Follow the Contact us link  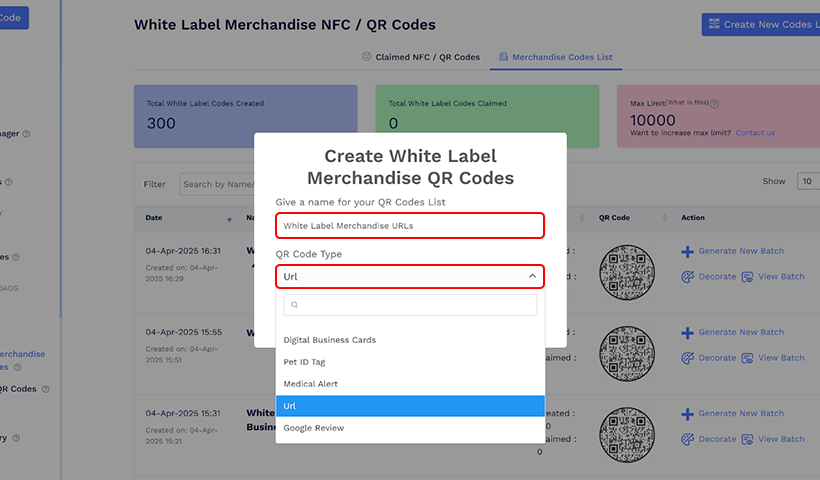755,133
